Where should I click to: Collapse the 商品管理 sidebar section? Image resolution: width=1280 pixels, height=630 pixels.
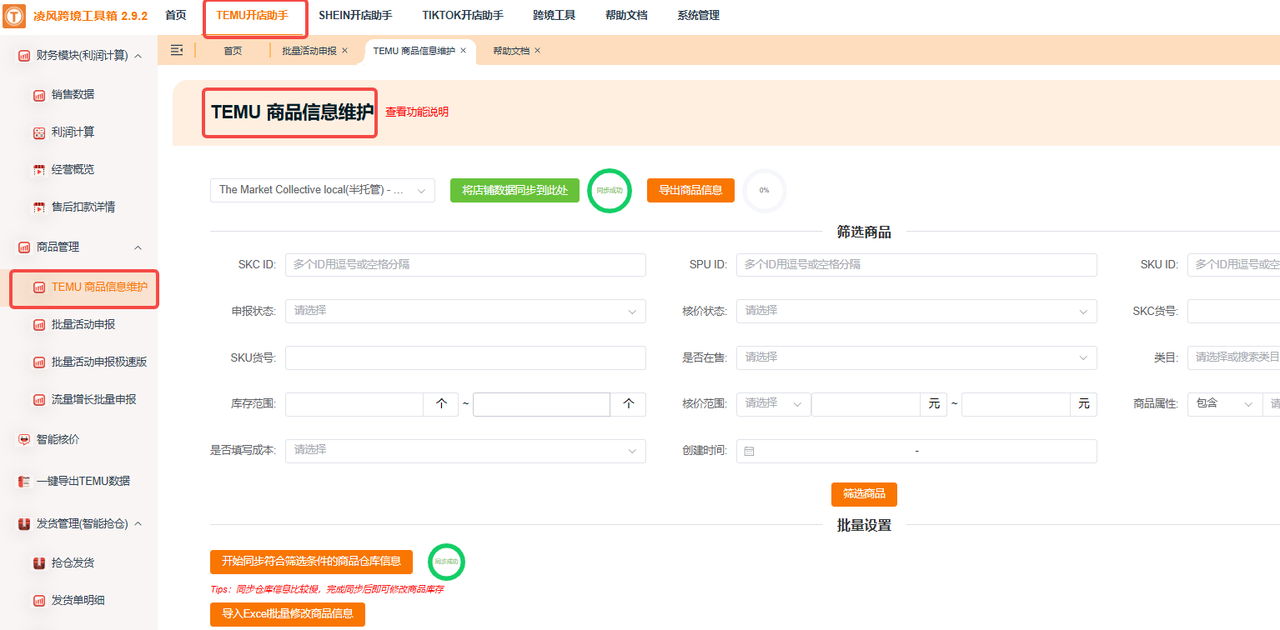[138, 247]
